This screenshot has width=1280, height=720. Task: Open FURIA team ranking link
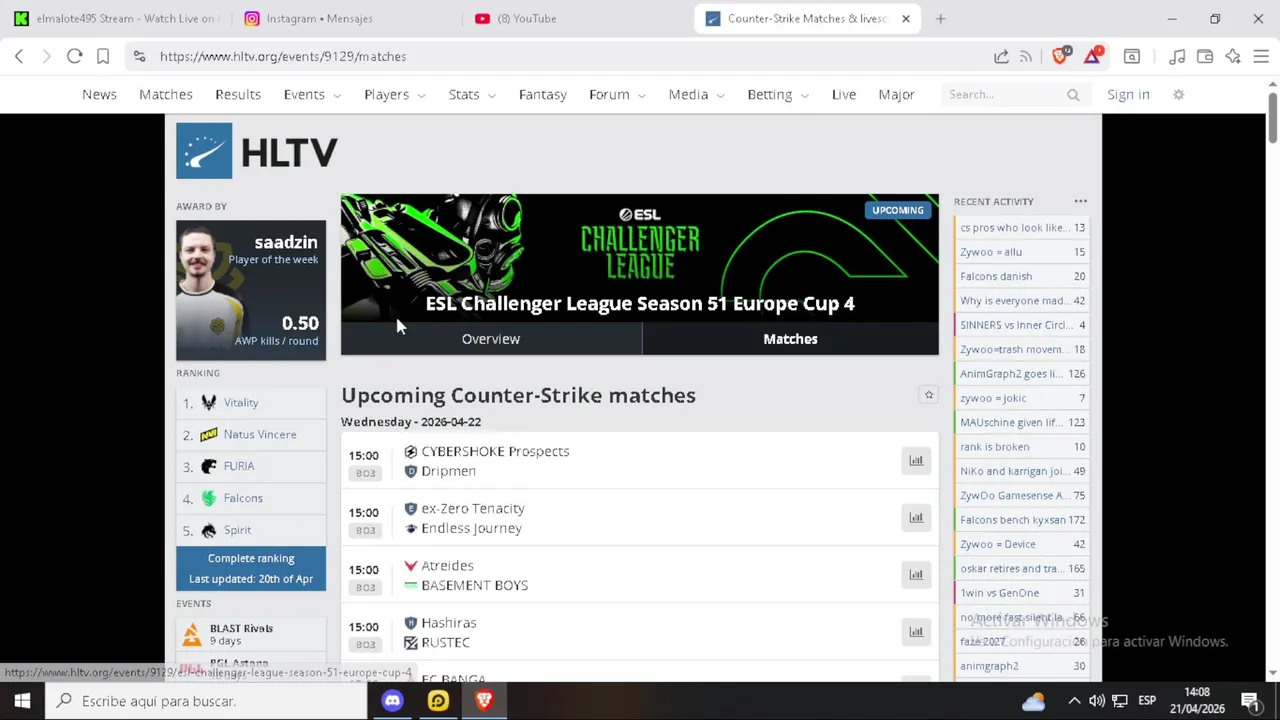pos(239,466)
